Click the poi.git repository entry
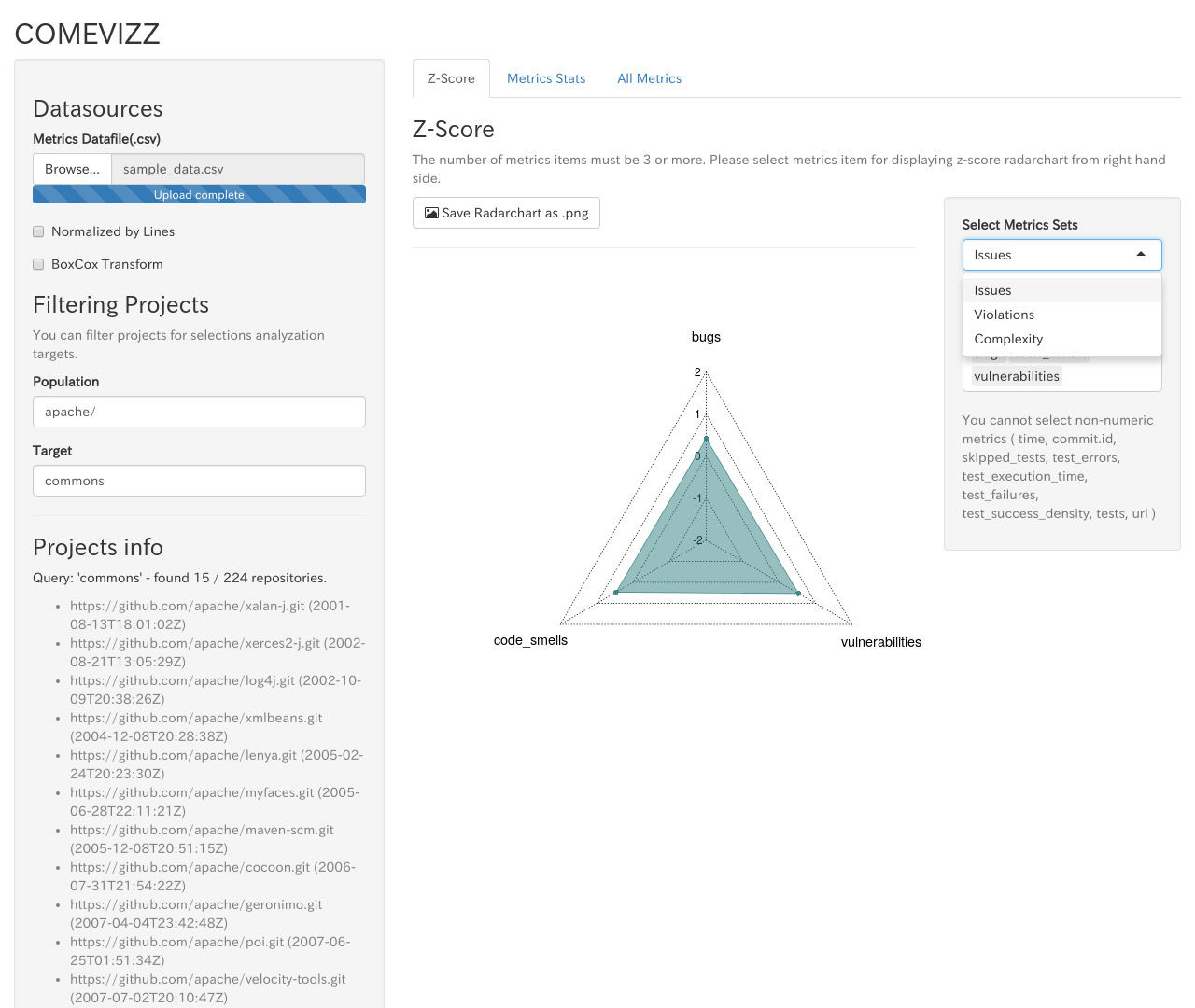This screenshot has height=1008, width=1195. tap(210, 951)
